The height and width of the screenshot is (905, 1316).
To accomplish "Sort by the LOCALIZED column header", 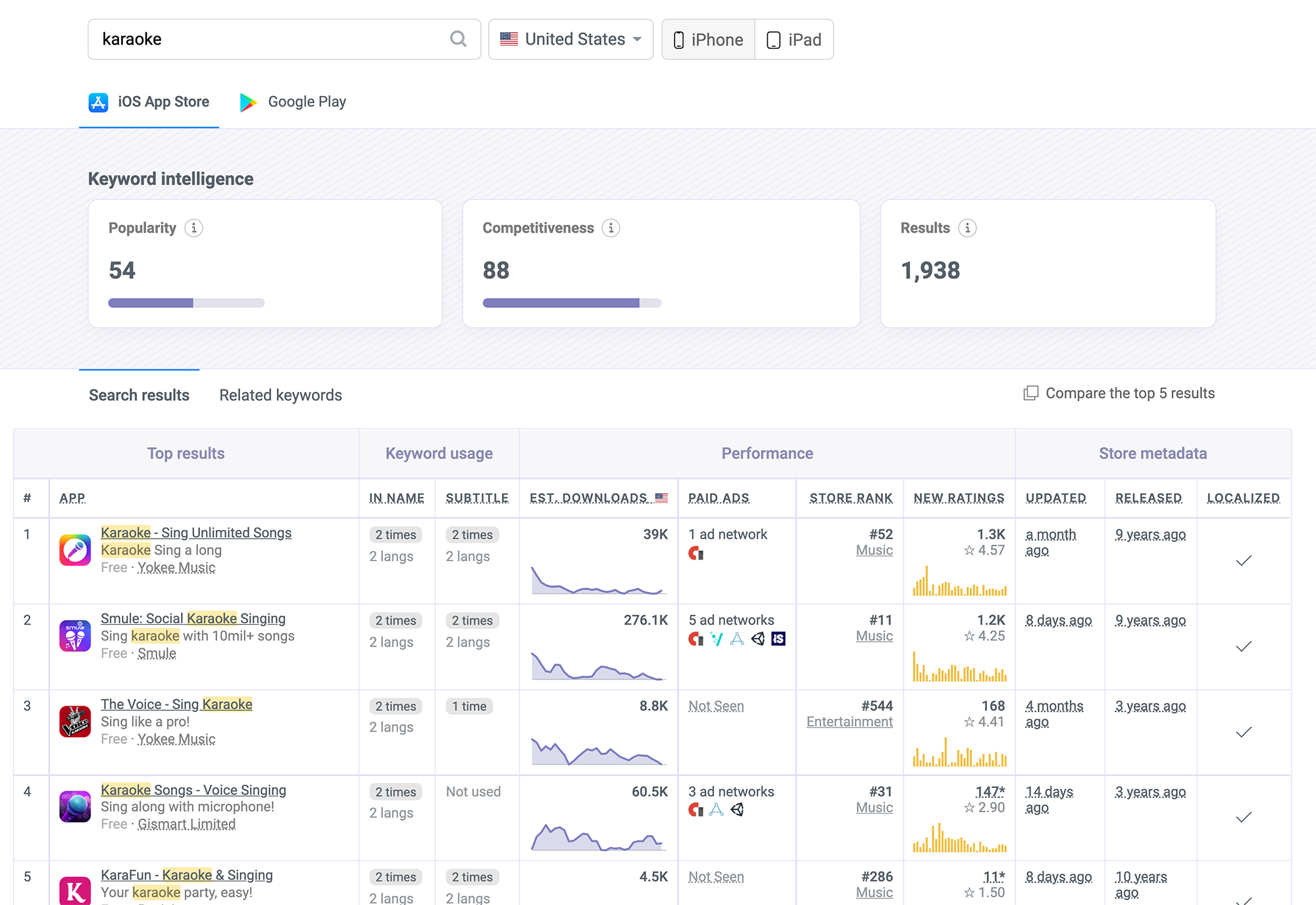I will point(1243,498).
